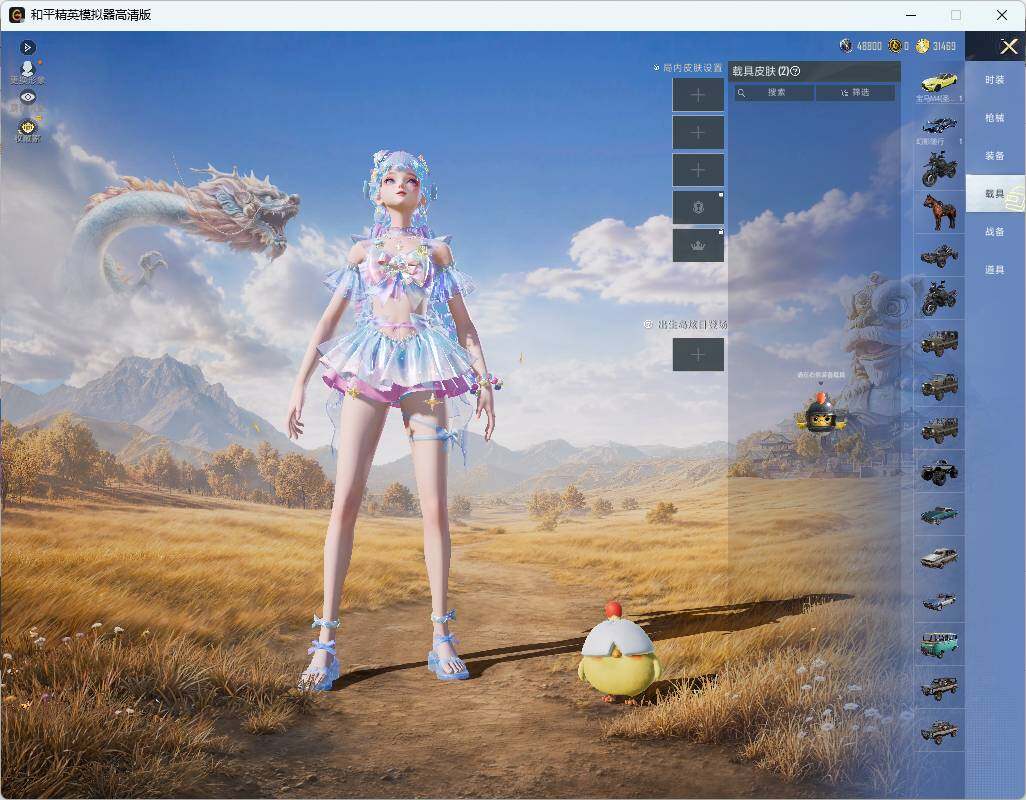This screenshot has width=1026, height=800.
Task: Open the yellow collection badge icon
Action: pyautogui.click(x=27, y=129)
